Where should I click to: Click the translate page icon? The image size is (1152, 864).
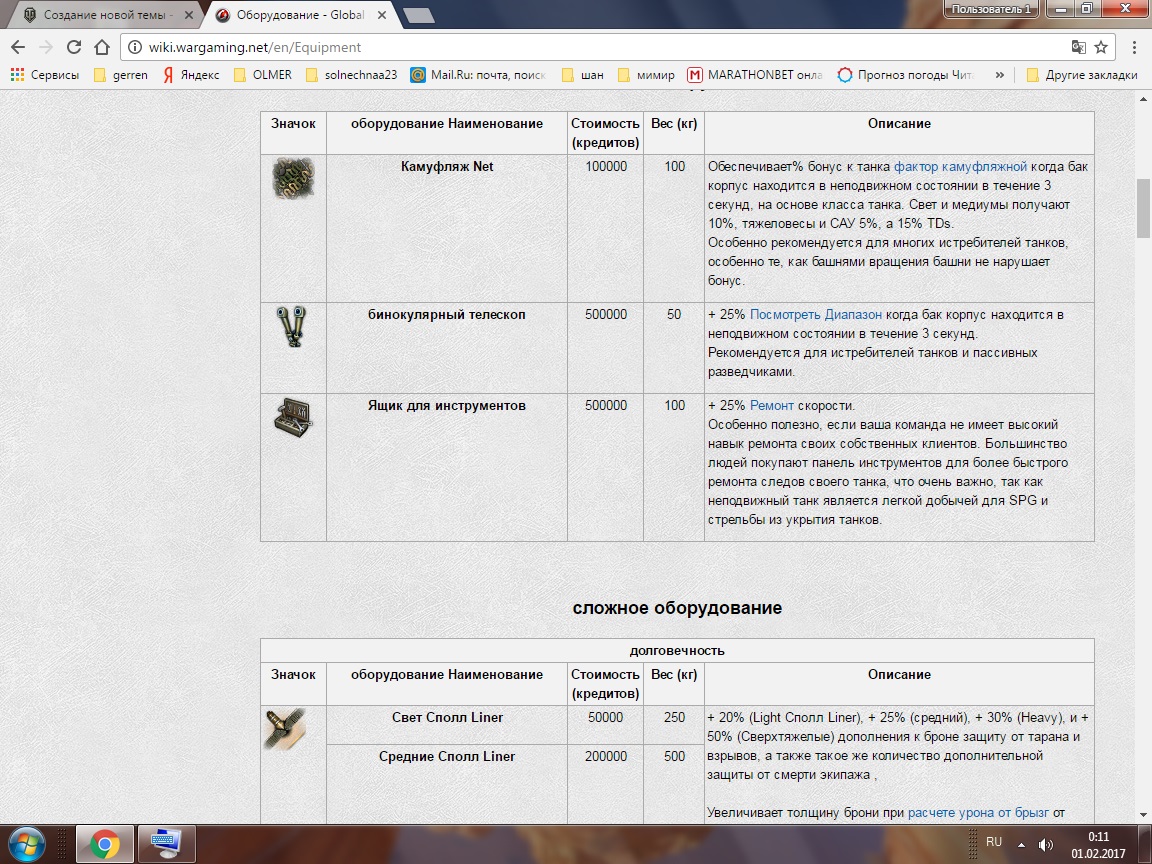pos(1079,47)
